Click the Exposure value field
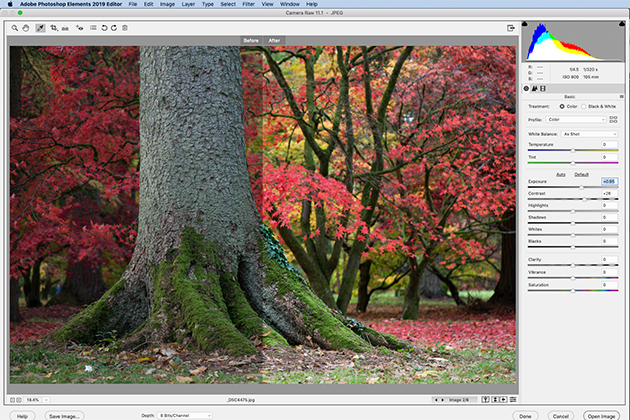The width and height of the screenshot is (630, 420). (x=609, y=181)
